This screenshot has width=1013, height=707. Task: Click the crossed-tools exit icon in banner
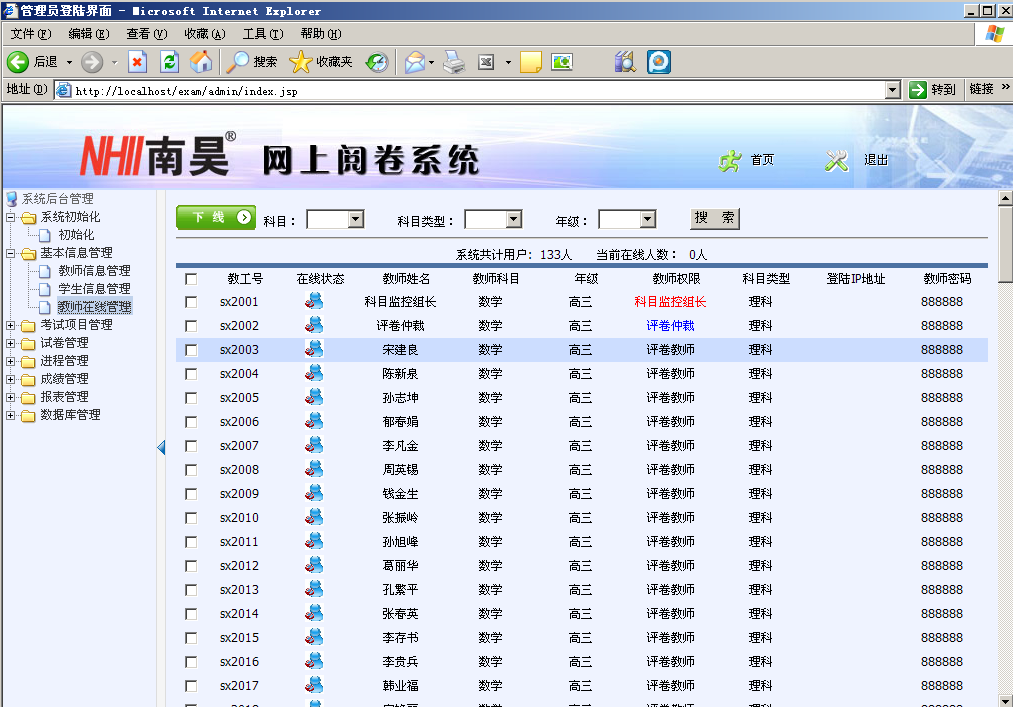click(836, 160)
